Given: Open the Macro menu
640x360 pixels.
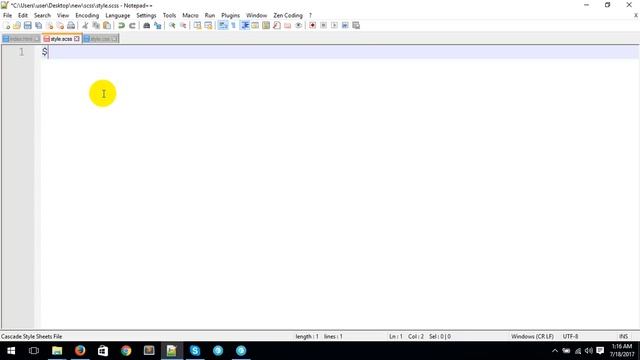Looking at the screenshot, I should pyautogui.click(x=190, y=16).
